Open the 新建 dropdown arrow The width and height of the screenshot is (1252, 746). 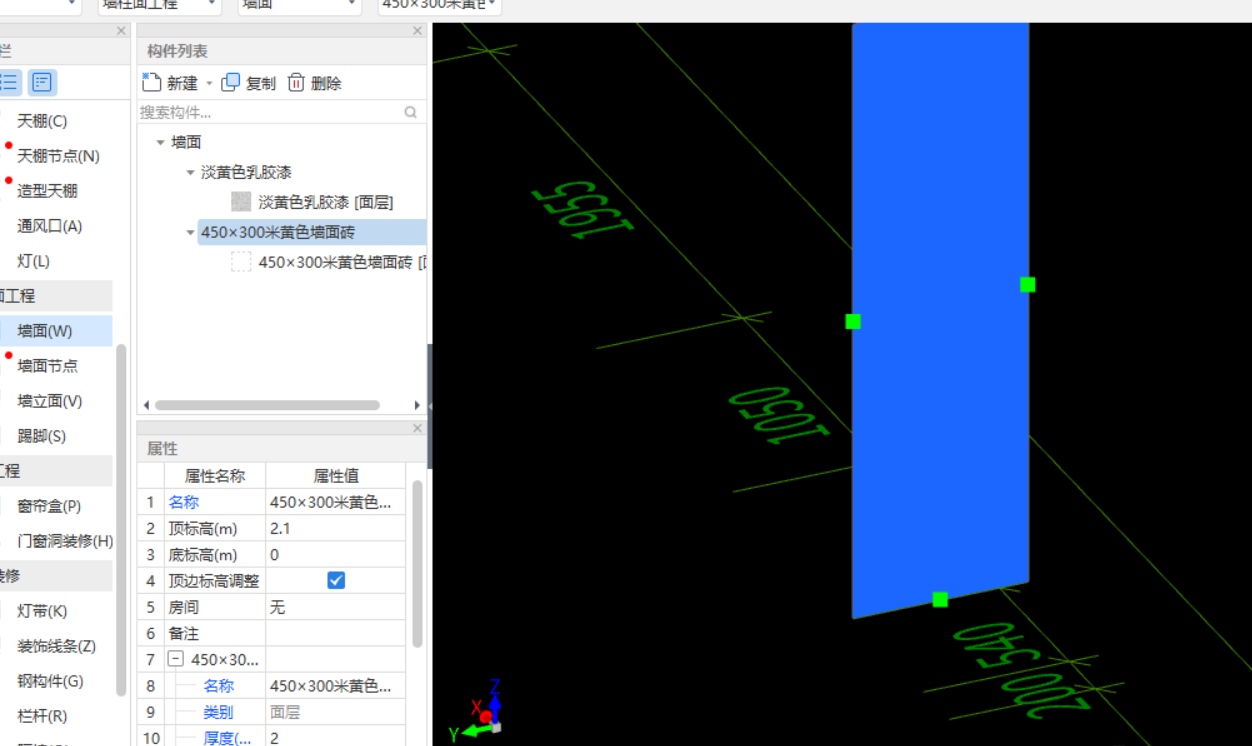point(209,83)
